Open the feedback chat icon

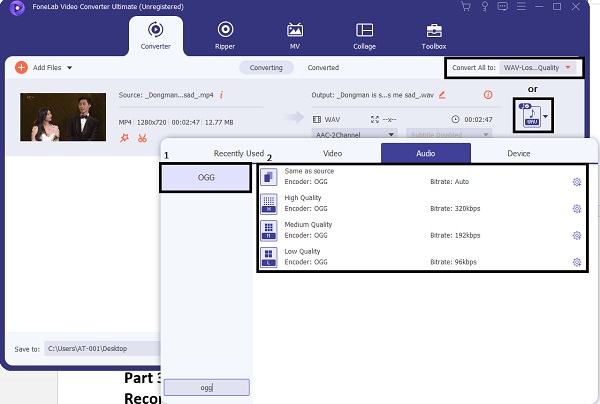tap(502, 7)
